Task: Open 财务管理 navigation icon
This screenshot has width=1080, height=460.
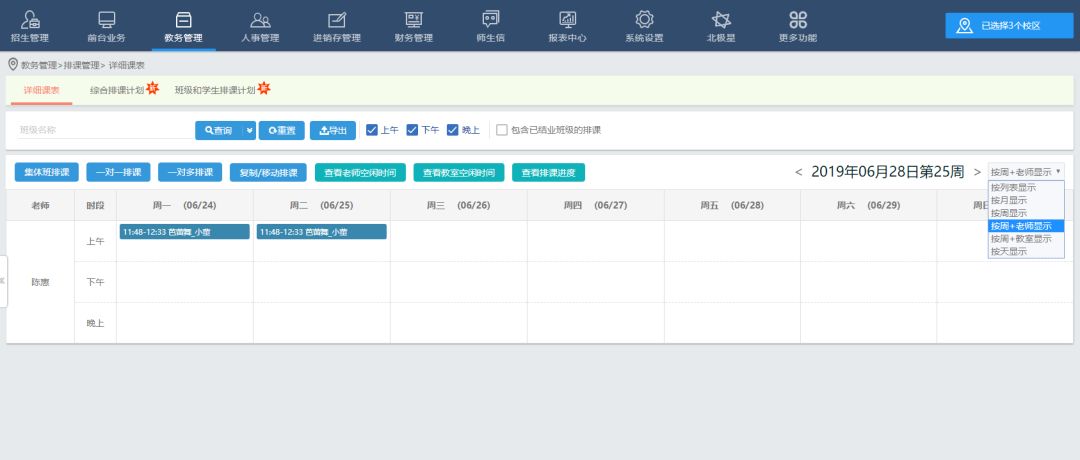Action: coord(413,20)
